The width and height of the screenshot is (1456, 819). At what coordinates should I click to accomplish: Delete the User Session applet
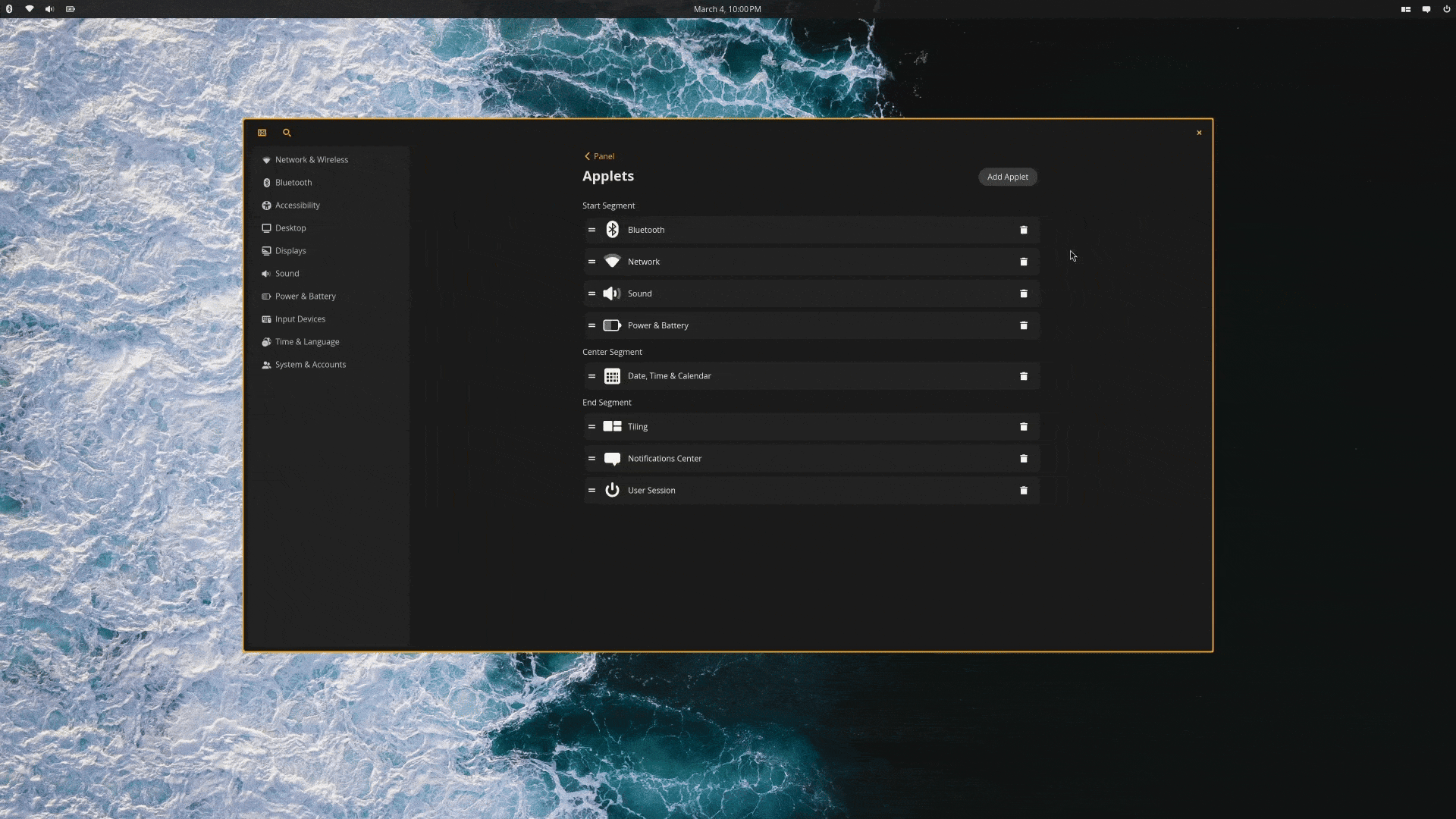click(x=1023, y=491)
